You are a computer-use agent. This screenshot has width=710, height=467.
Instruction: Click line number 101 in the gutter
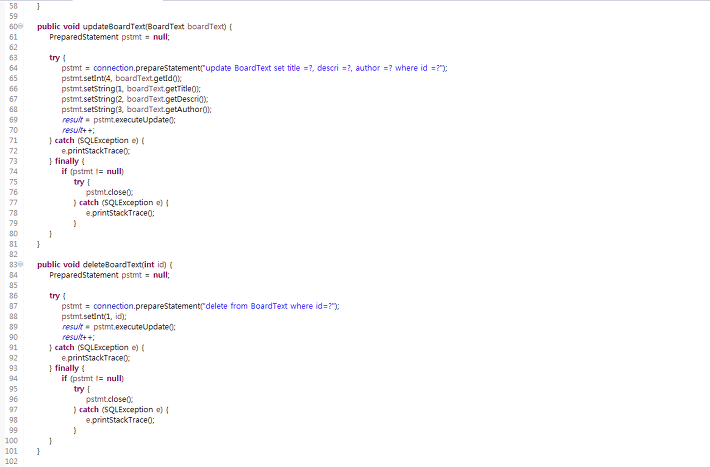pos(11,451)
